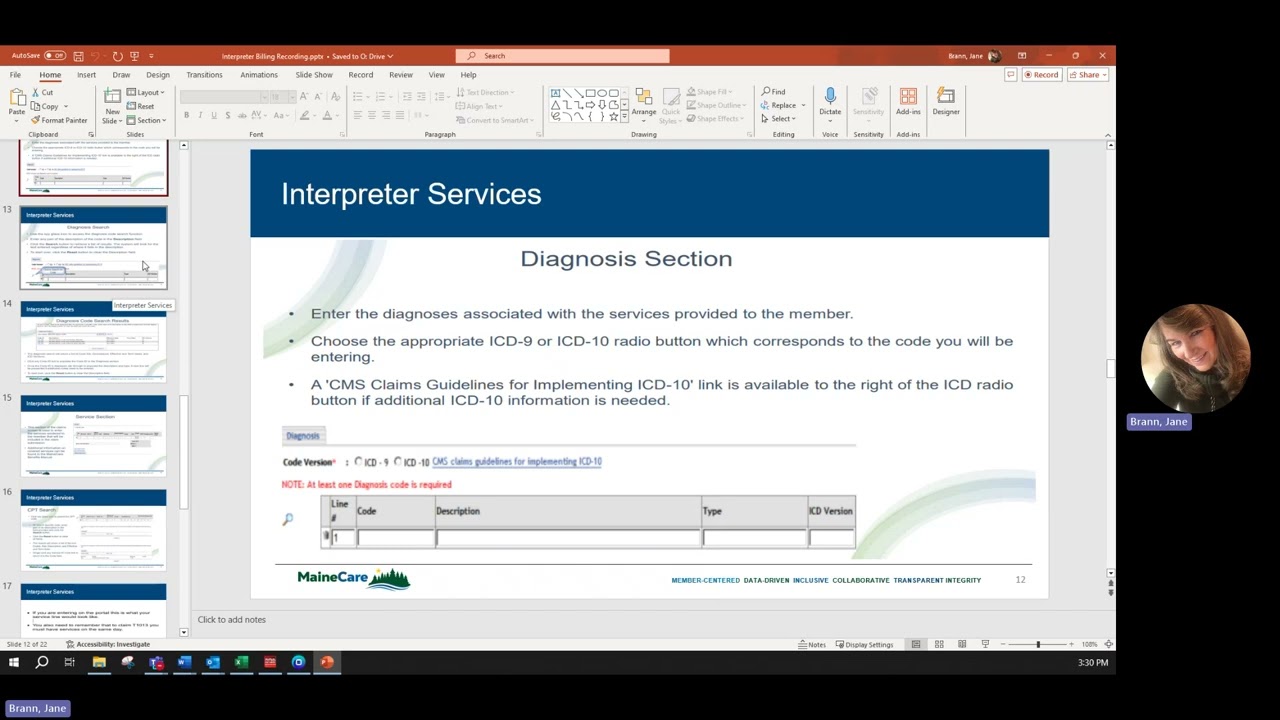Select the ICD-9 radio button on slide

358,462
